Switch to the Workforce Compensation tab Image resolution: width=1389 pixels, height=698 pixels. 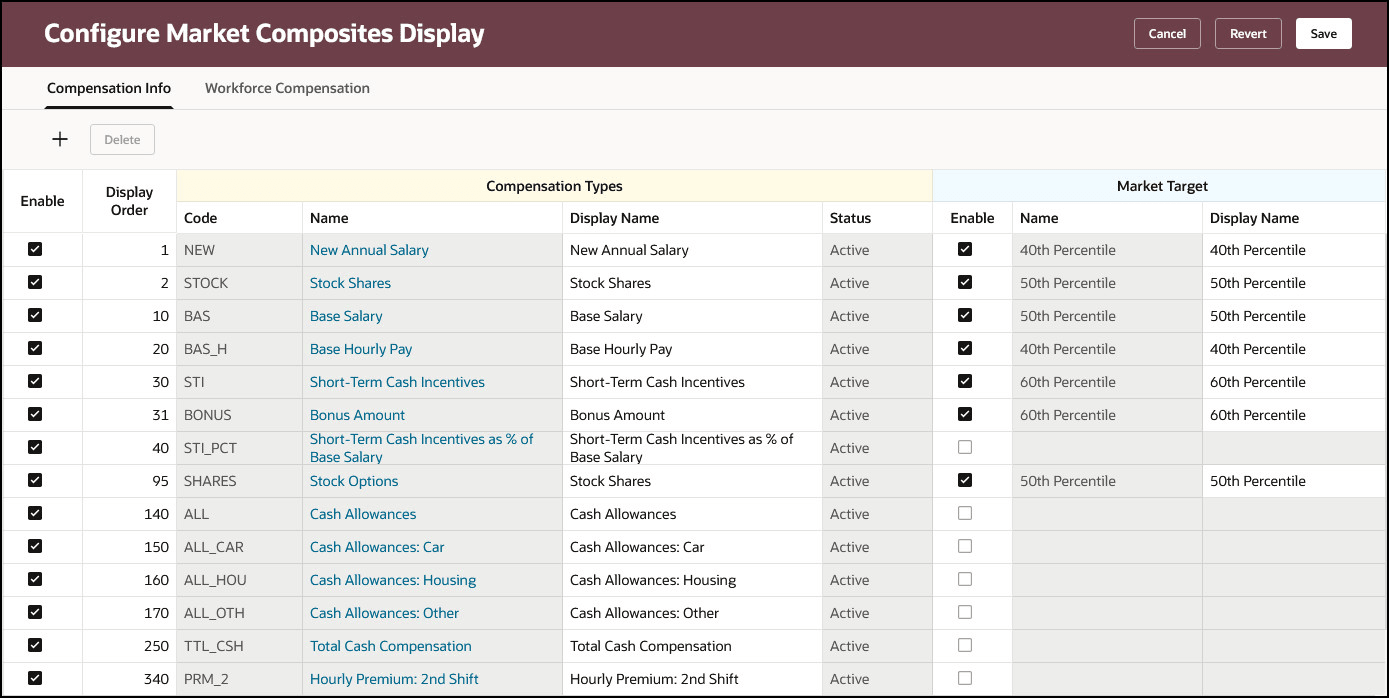[x=287, y=88]
